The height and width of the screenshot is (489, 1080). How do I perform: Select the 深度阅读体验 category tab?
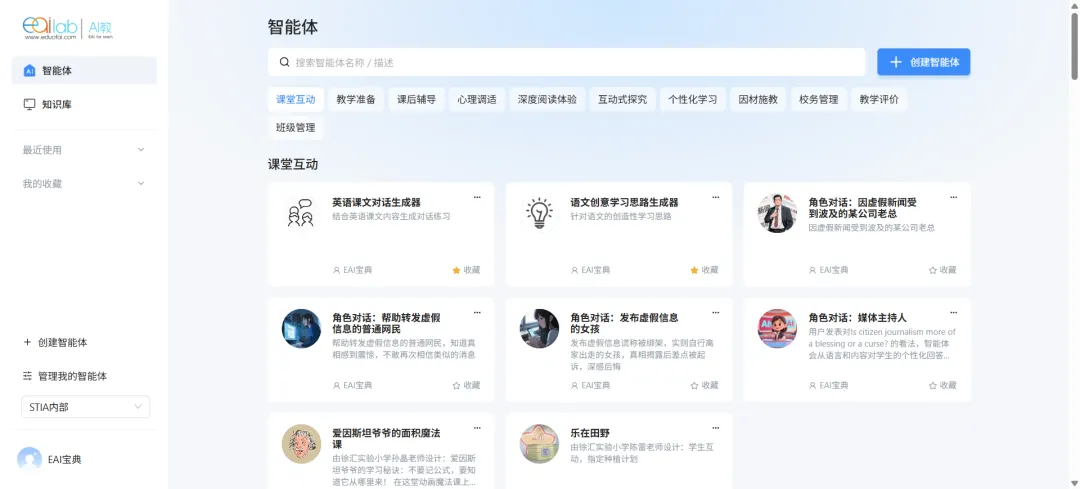coord(548,99)
